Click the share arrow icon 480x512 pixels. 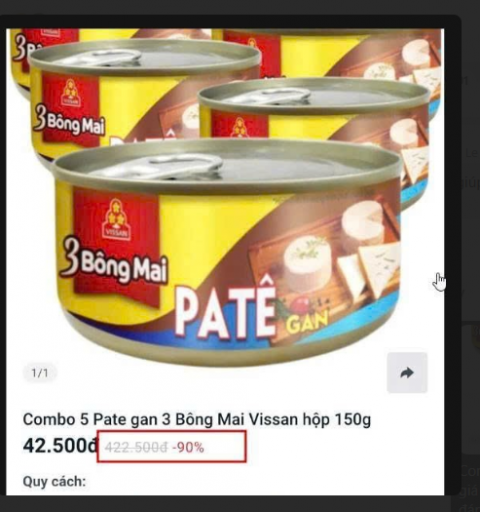click(x=407, y=372)
